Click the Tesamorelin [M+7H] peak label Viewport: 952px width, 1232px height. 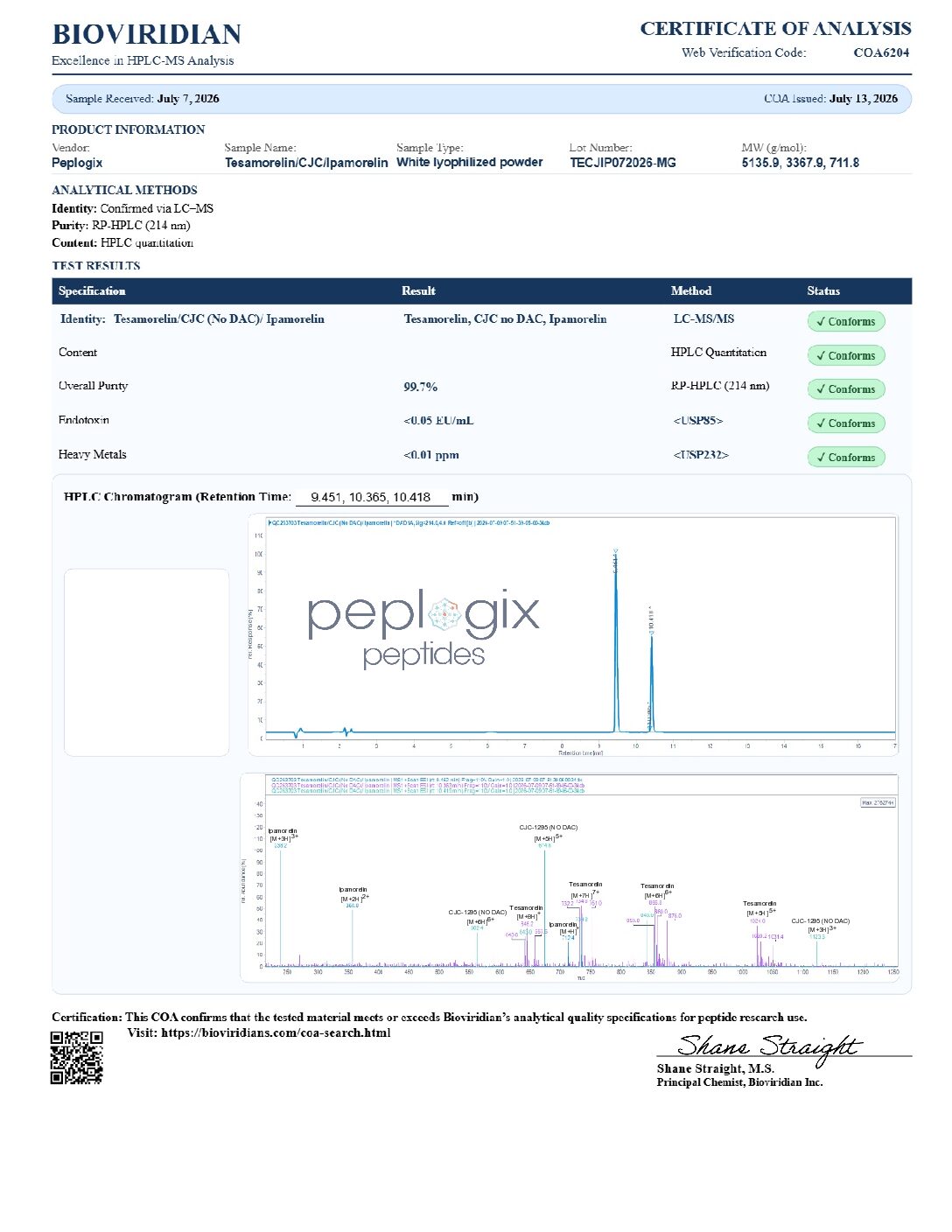point(585,890)
